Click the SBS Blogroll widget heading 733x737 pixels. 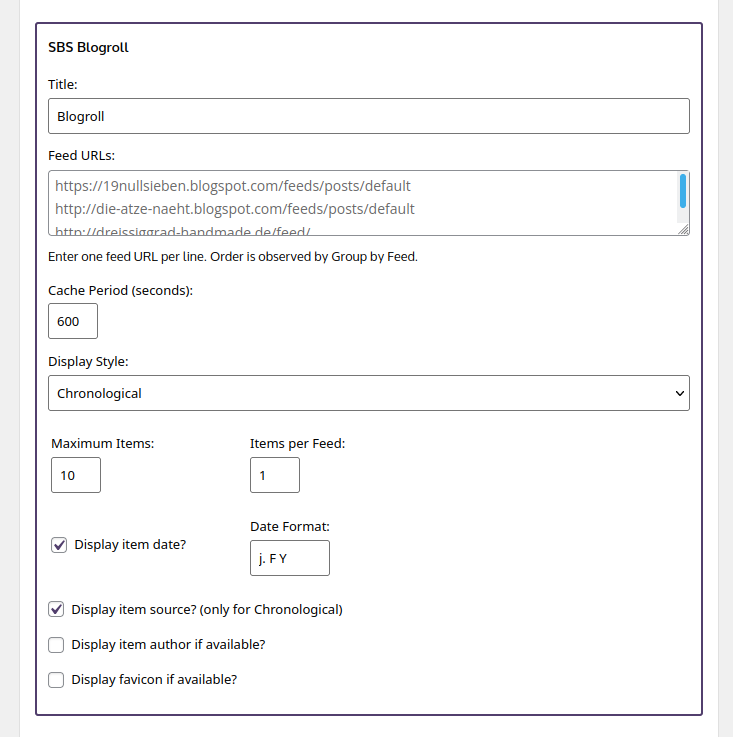pos(88,47)
